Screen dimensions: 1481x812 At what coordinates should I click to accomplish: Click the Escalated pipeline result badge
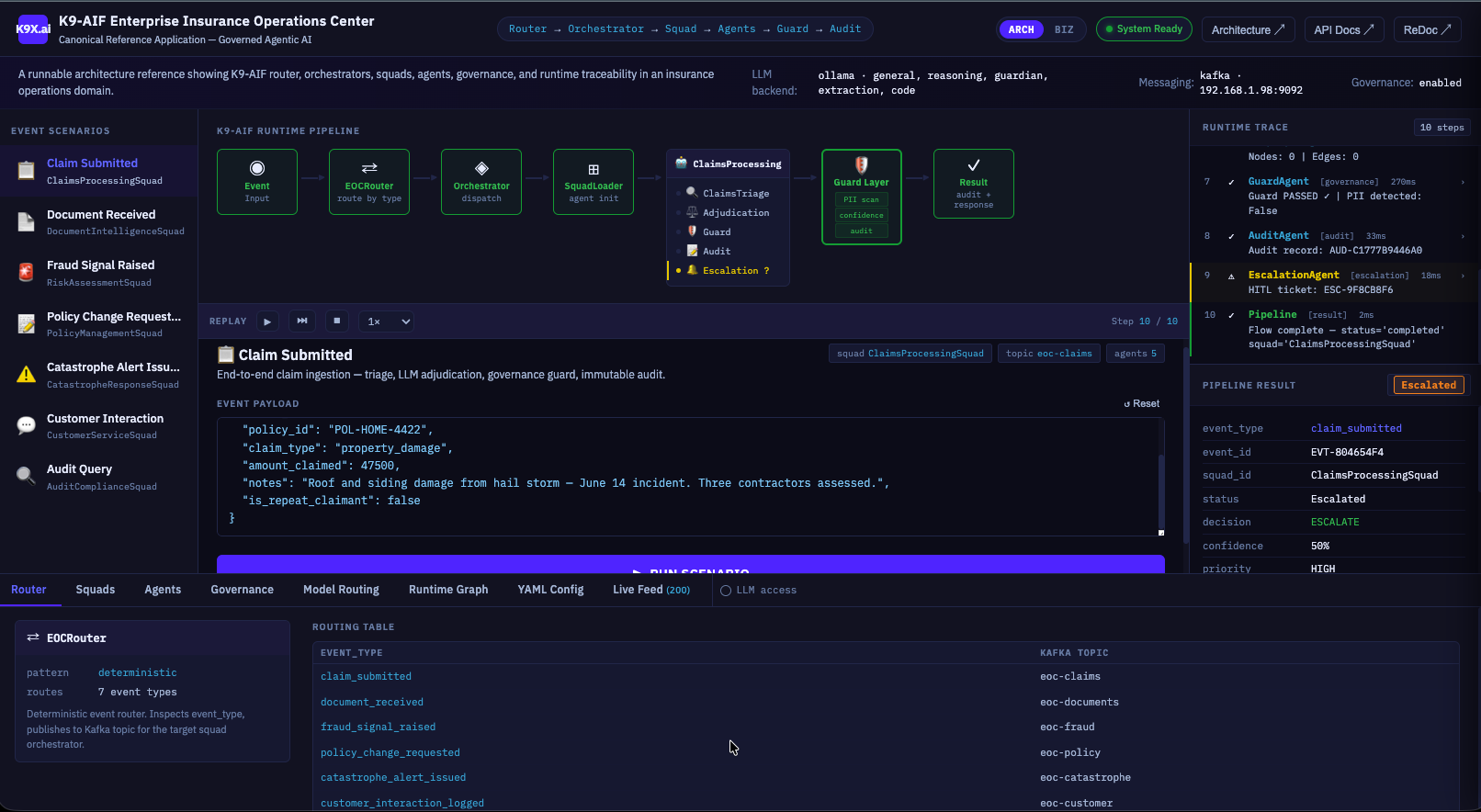pyautogui.click(x=1429, y=385)
